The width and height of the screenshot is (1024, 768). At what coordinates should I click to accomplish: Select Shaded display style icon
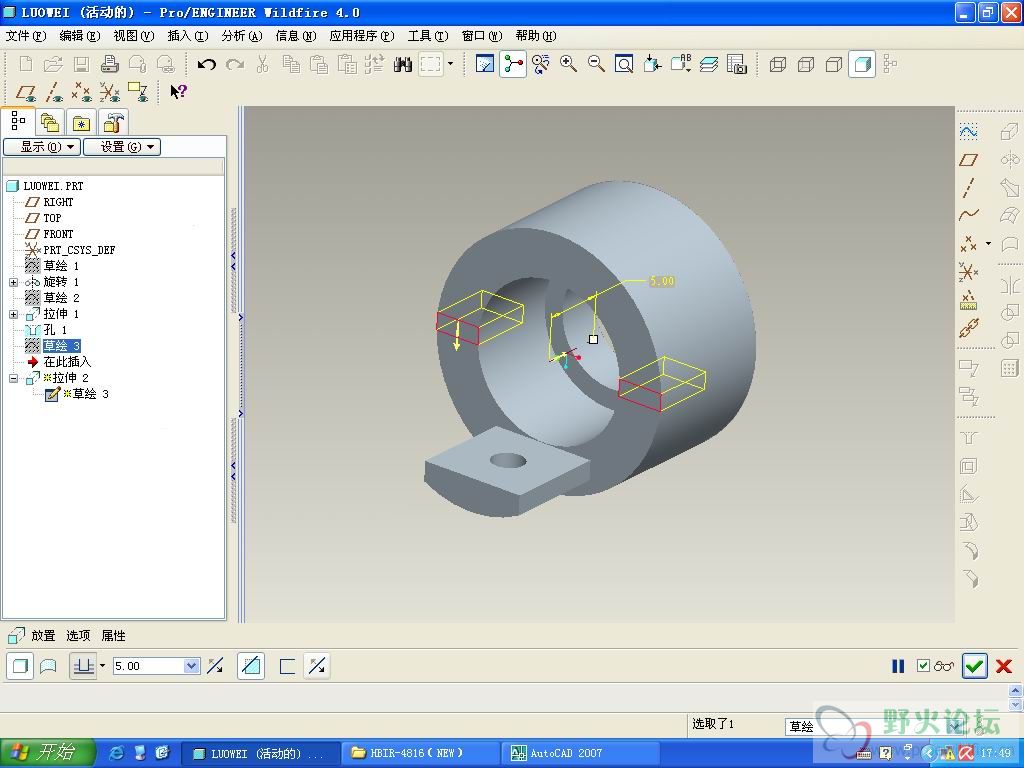tap(862, 64)
